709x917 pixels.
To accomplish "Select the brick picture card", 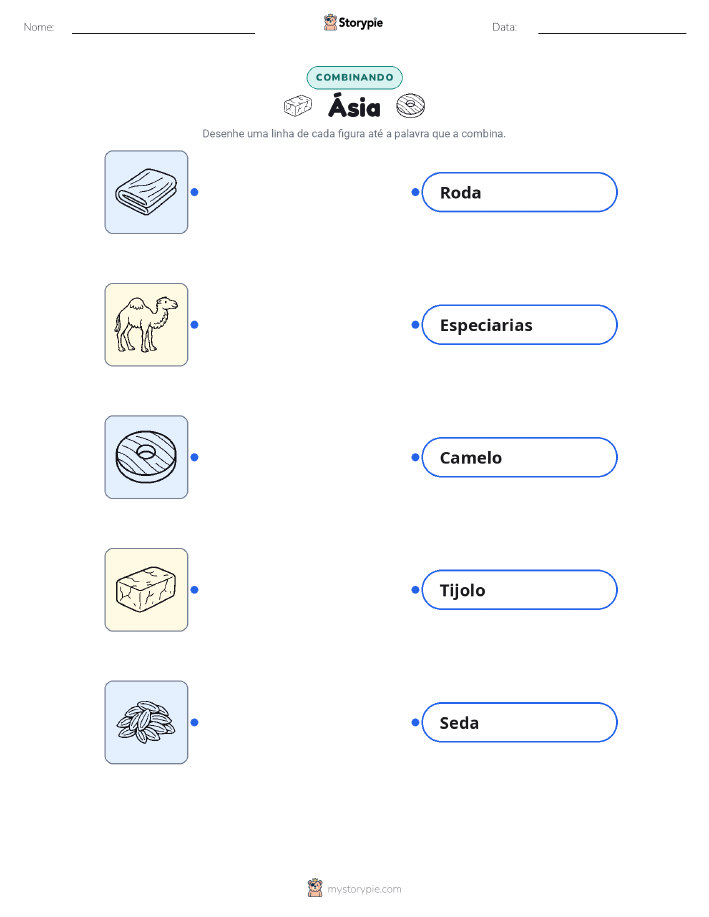I will pyautogui.click(x=146, y=590).
